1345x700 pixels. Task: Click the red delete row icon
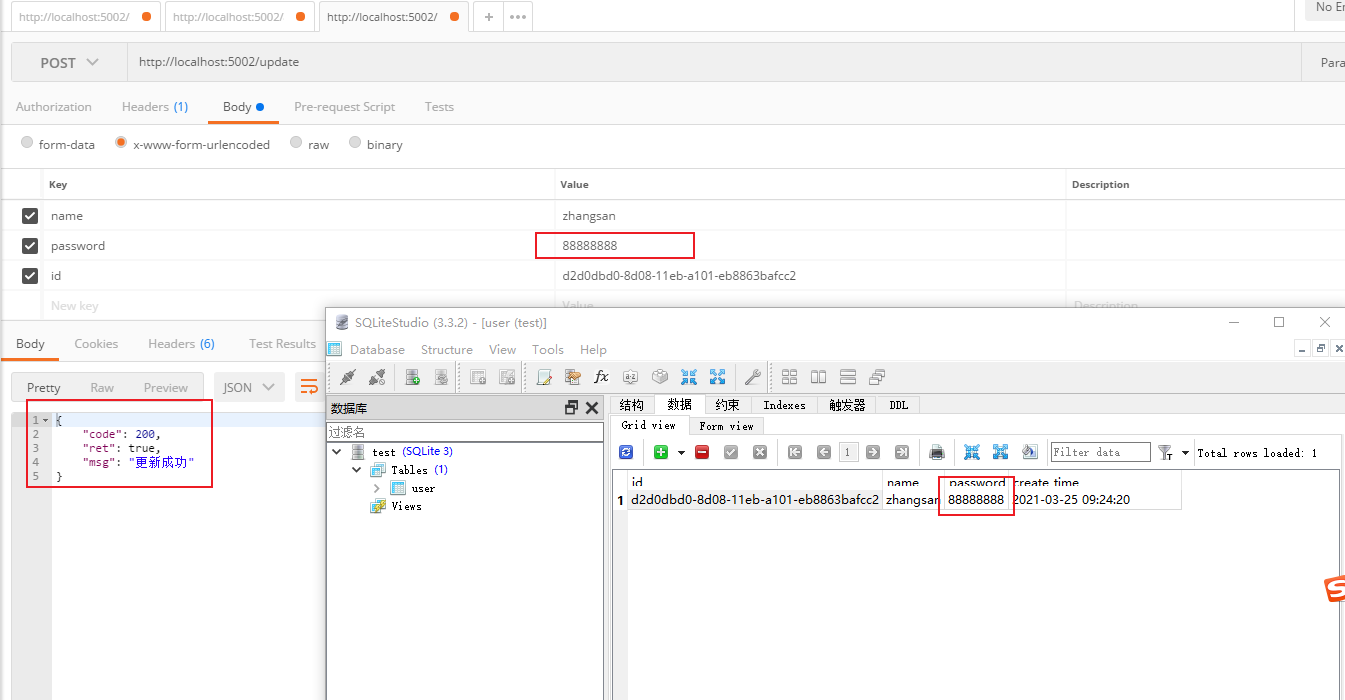point(702,452)
